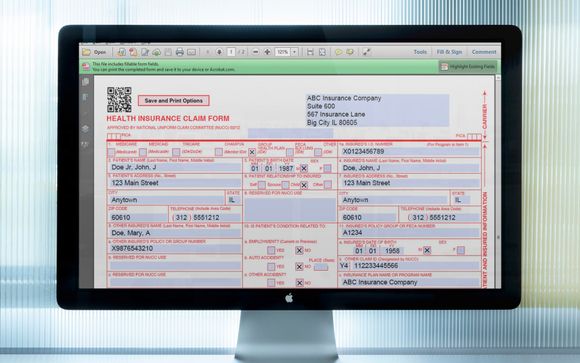Click the next page down-arrow icon
The image size is (580, 363).
219,52
